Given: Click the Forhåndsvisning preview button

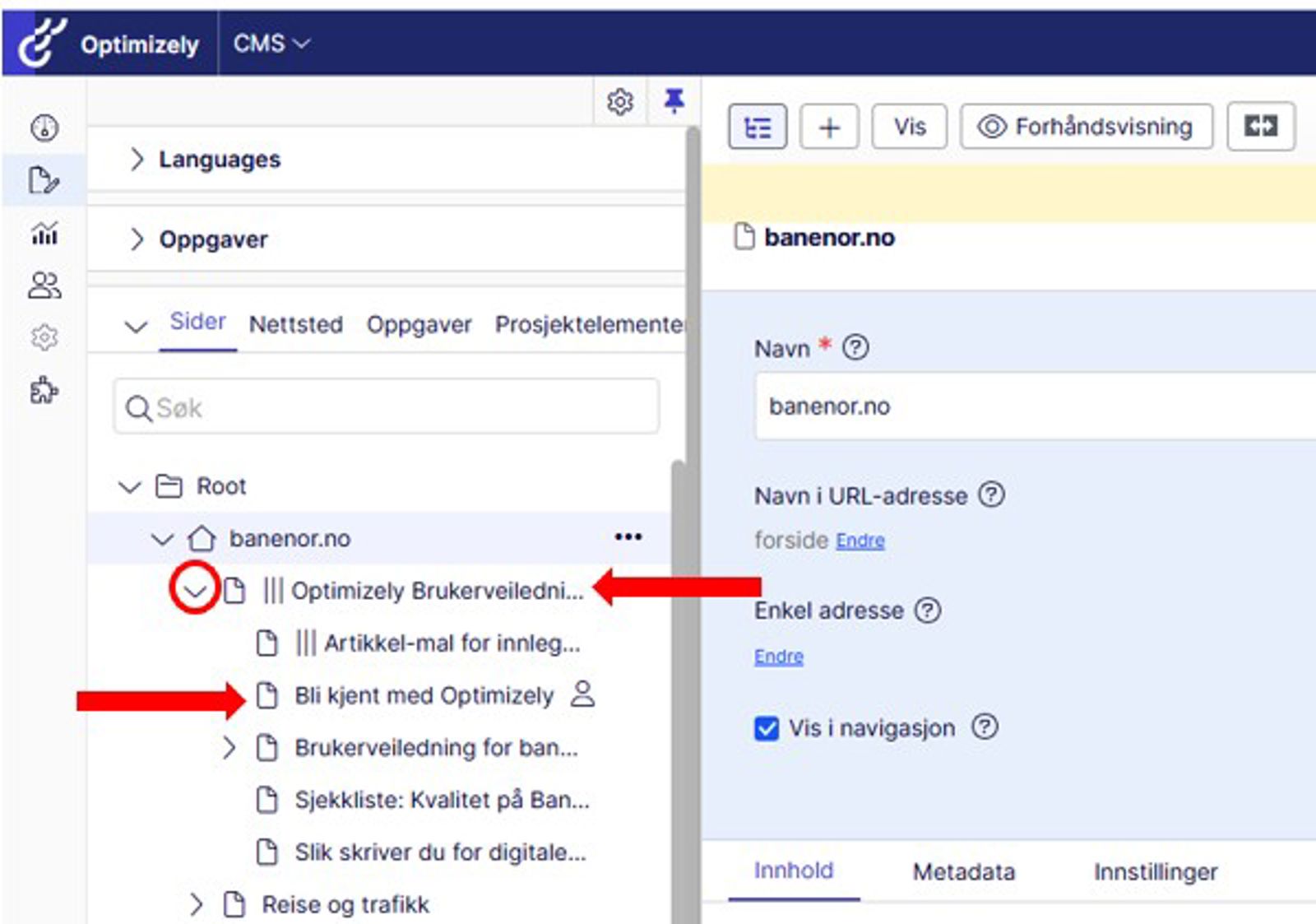Looking at the screenshot, I should 1086,127.
